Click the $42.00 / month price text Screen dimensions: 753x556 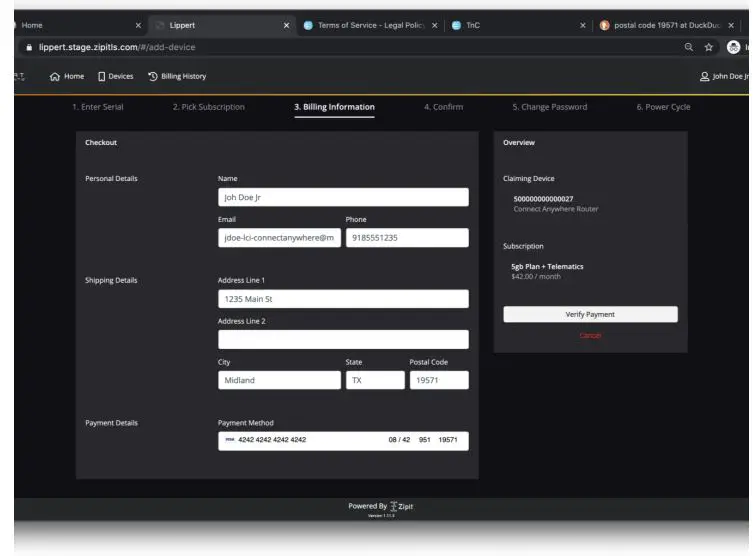536,277
